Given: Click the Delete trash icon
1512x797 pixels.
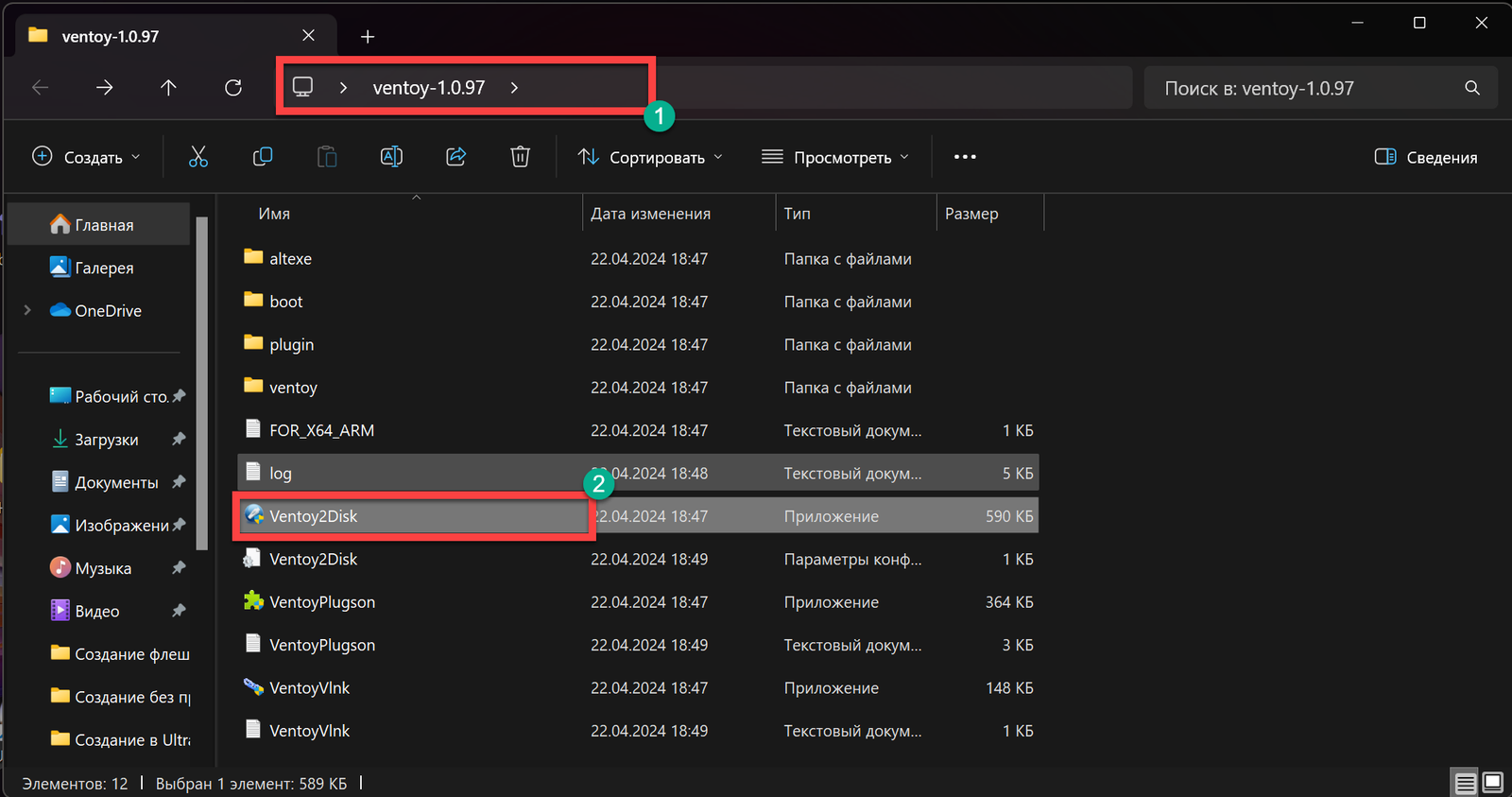Looking at the screenshot, I should pos(520,157).
